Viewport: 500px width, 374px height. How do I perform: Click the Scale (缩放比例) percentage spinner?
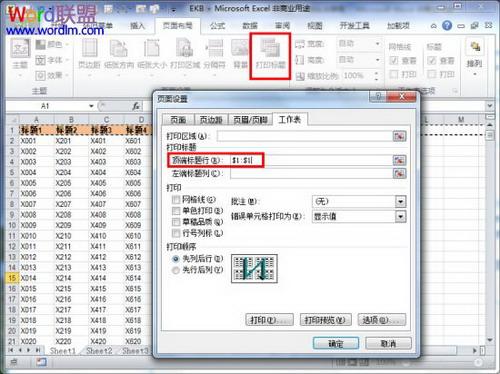tap(377, 76)
